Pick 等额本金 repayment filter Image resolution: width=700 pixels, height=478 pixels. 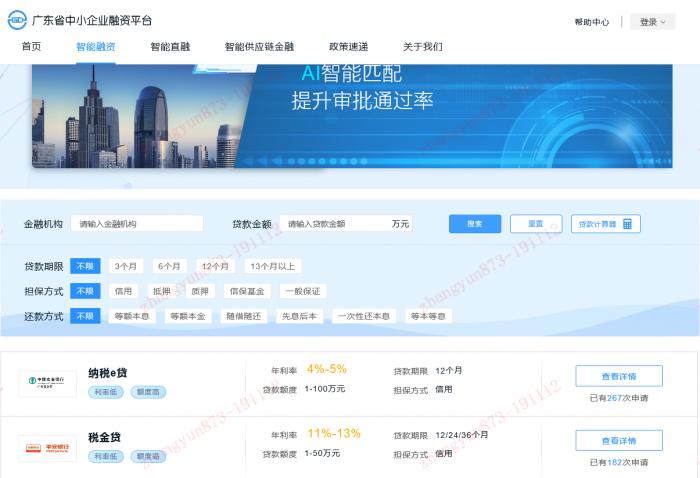[188, 316]
